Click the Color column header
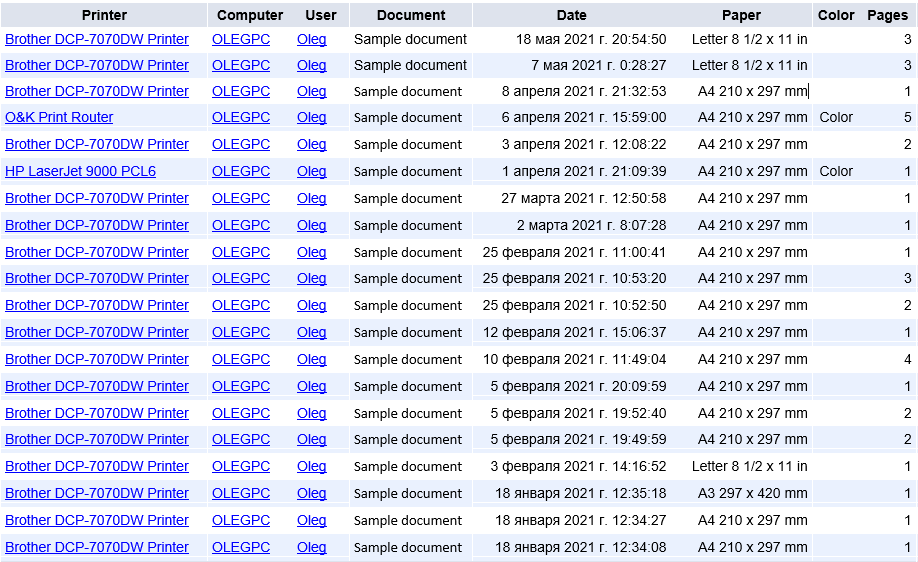Viewport: 918px width, 562px height. [836, 15]
